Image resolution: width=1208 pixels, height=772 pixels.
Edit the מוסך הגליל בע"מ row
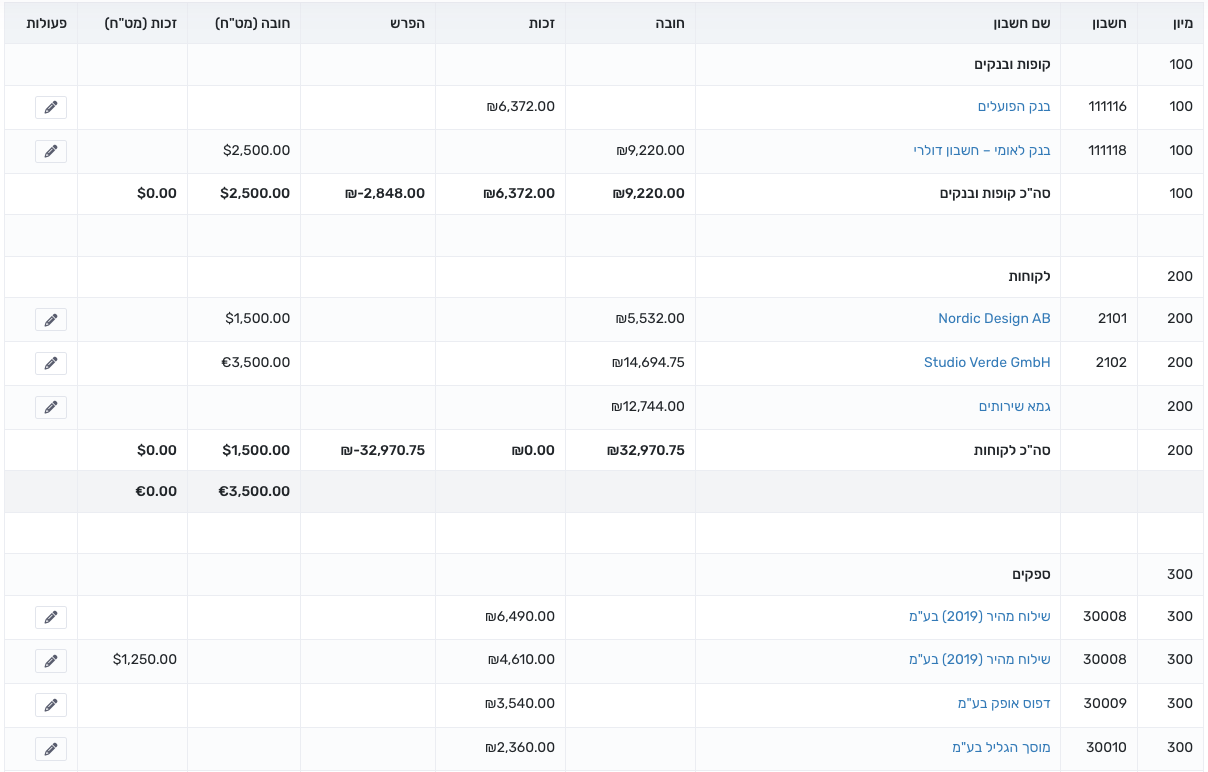coord(51,748)
